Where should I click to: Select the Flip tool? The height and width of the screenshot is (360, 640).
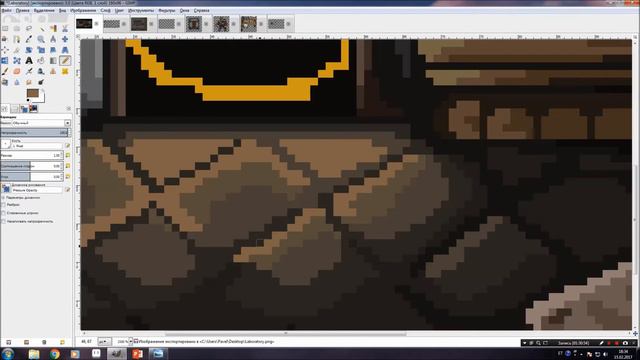click(x=5, y=60)
